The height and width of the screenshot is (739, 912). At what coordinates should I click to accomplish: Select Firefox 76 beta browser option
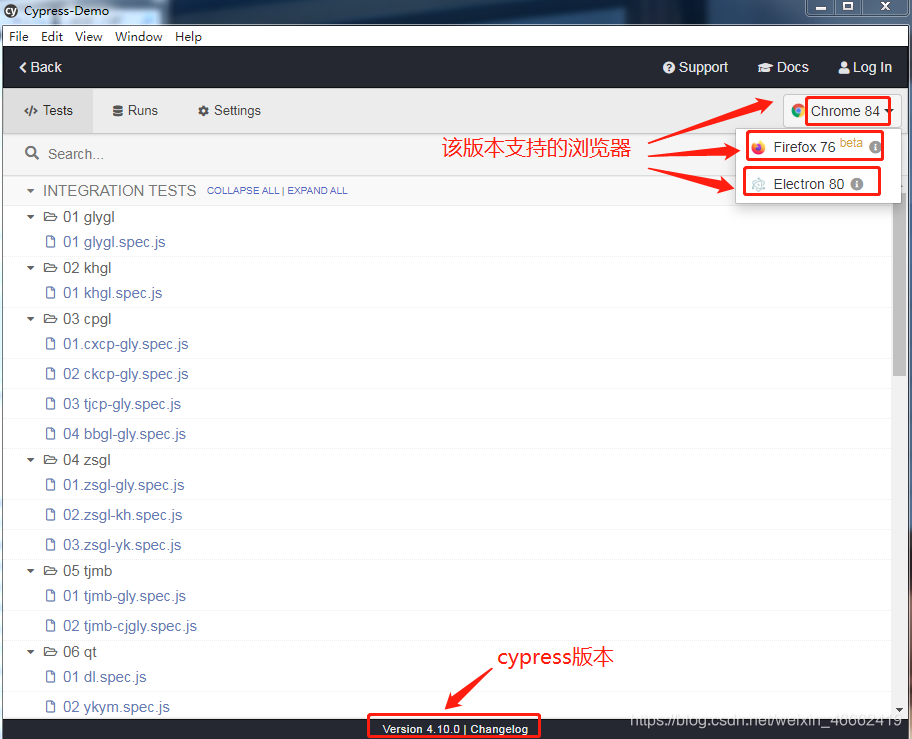(x=817, y=147)
